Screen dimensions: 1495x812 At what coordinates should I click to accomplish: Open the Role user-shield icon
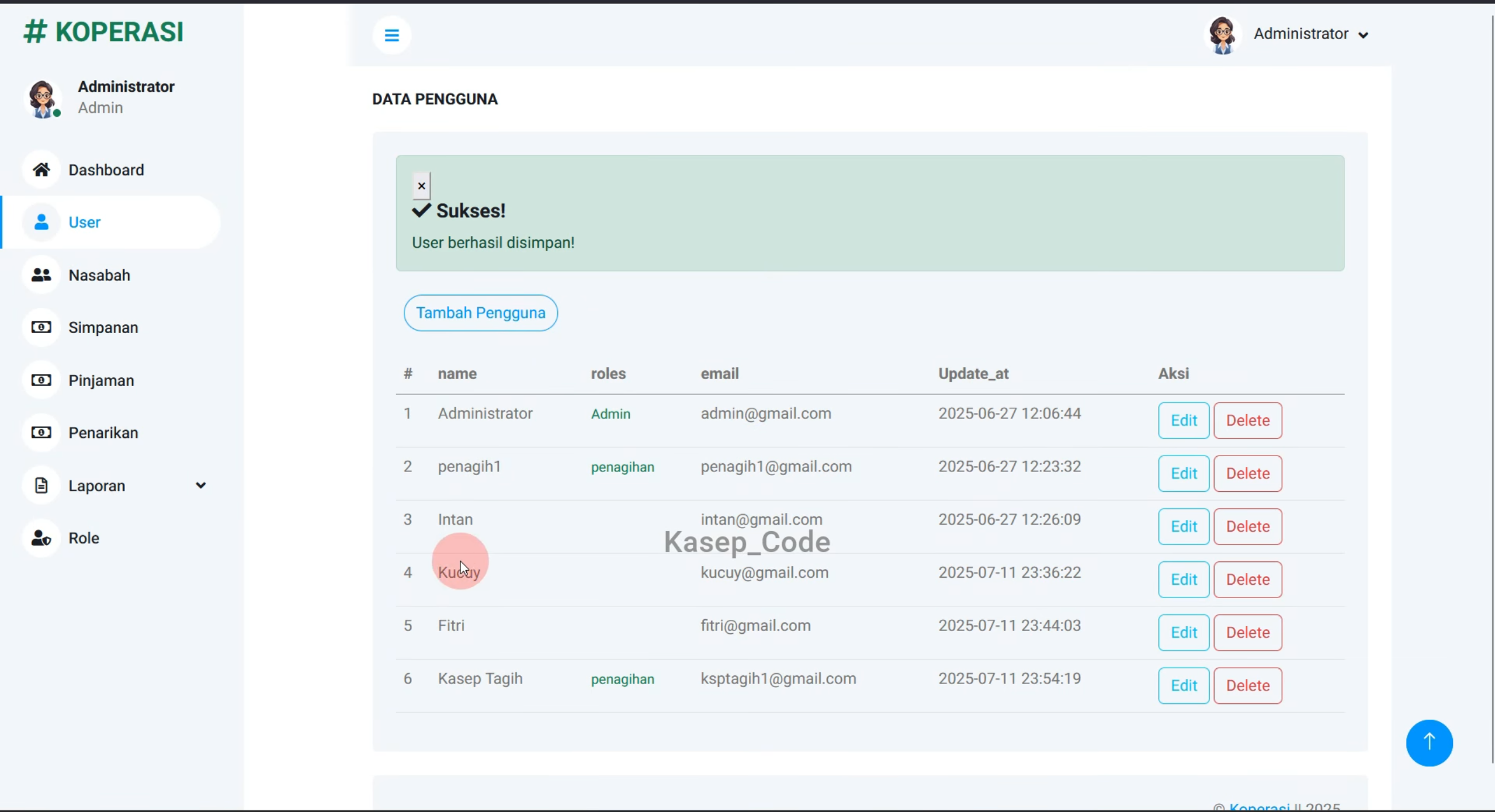(41, 538)
